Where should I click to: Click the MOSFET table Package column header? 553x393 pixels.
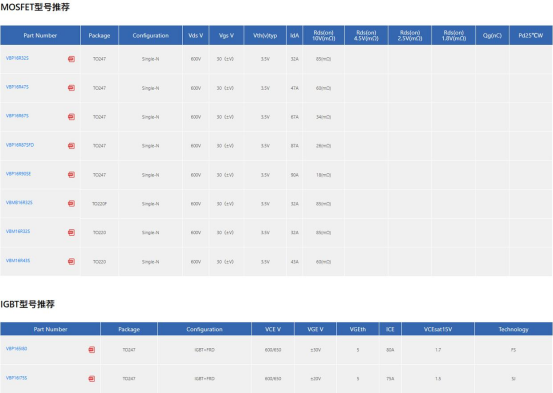tap(99, 35)
